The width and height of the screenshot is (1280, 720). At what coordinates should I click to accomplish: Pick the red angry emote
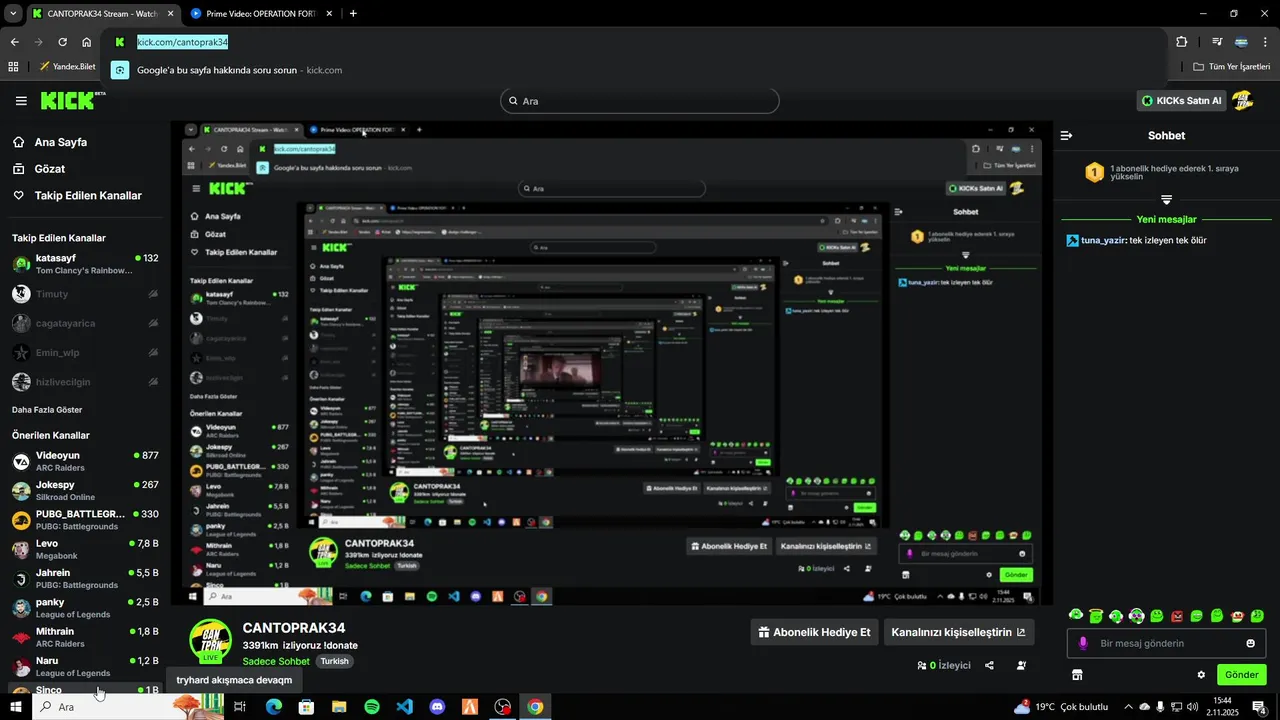pyautogui.click(x=1177, y=616)
